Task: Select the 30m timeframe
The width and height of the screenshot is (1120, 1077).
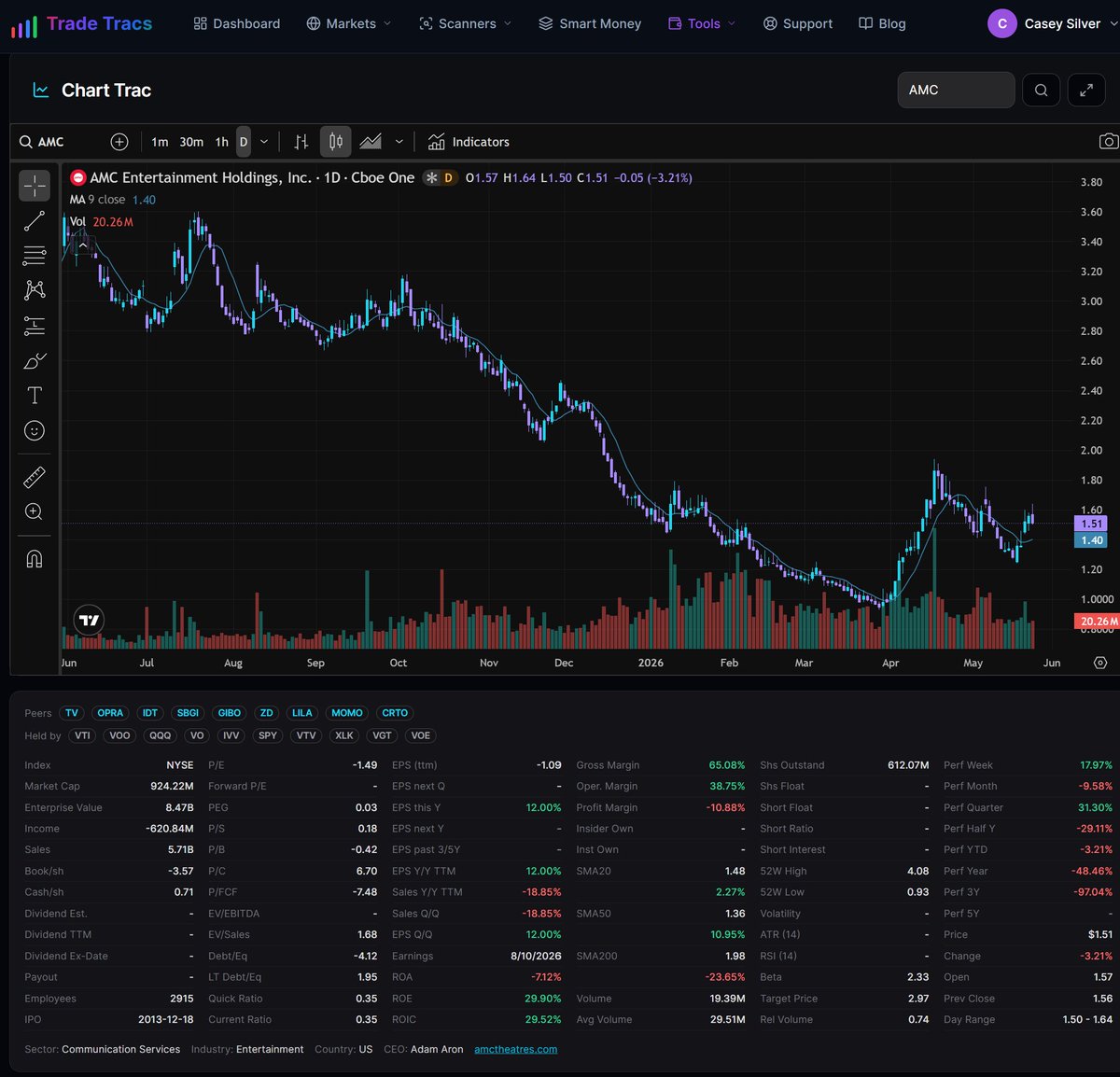Action: point(191,142)
